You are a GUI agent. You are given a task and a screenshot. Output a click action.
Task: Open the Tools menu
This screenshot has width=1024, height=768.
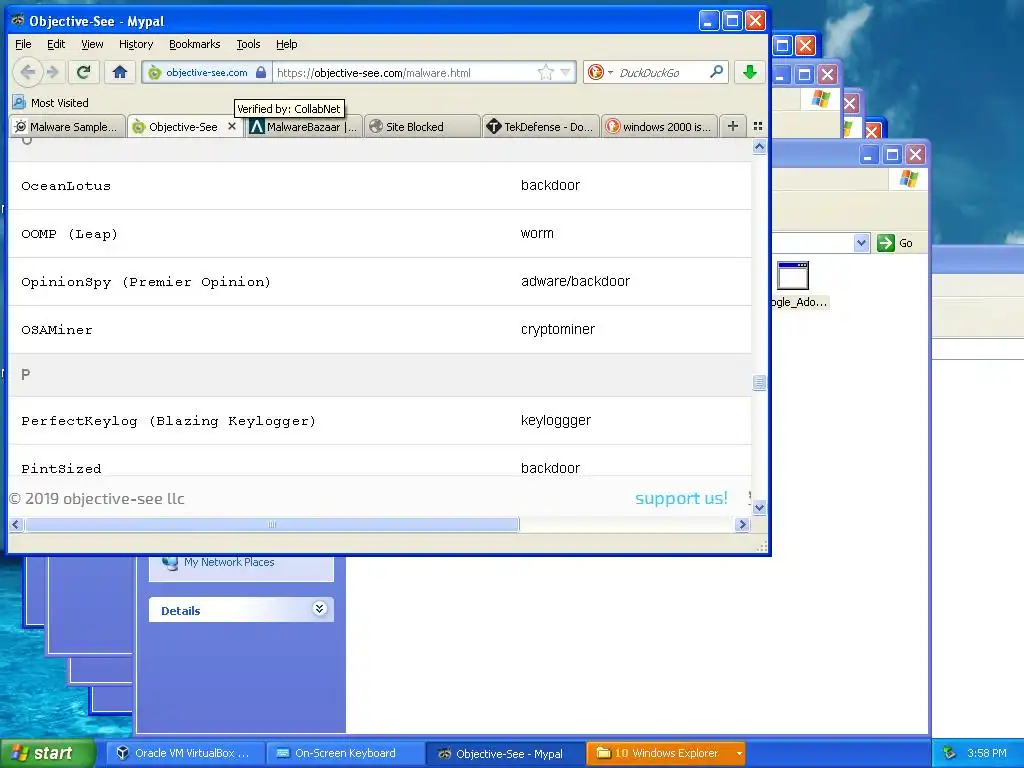(248, 44)
